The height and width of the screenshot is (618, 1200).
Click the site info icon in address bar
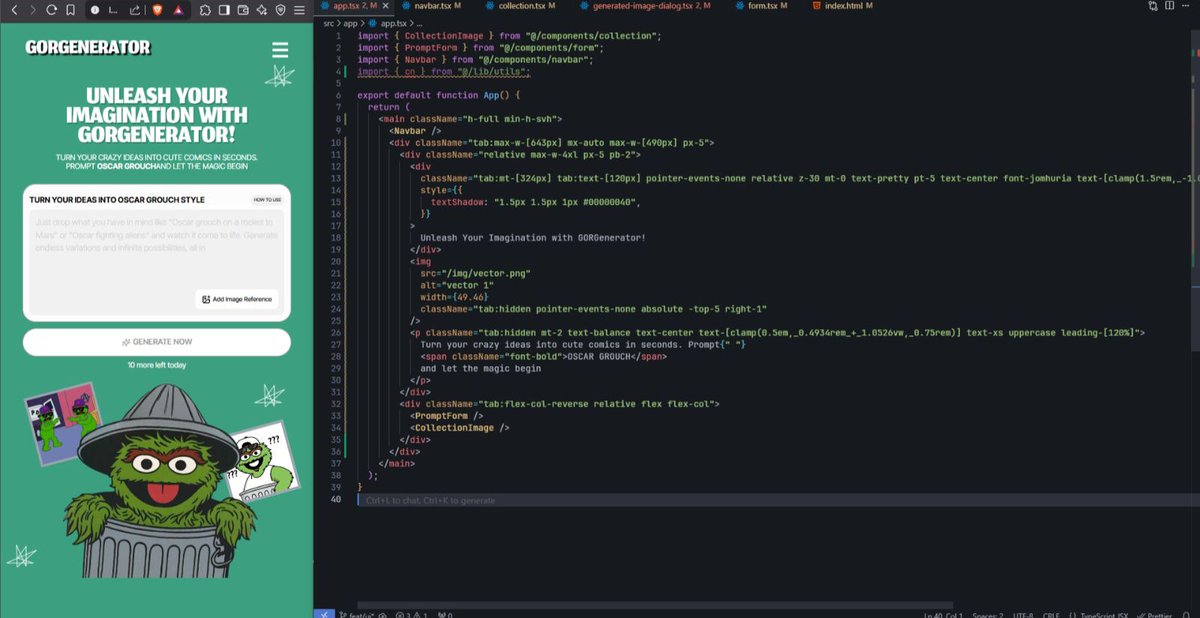[95, 10]
